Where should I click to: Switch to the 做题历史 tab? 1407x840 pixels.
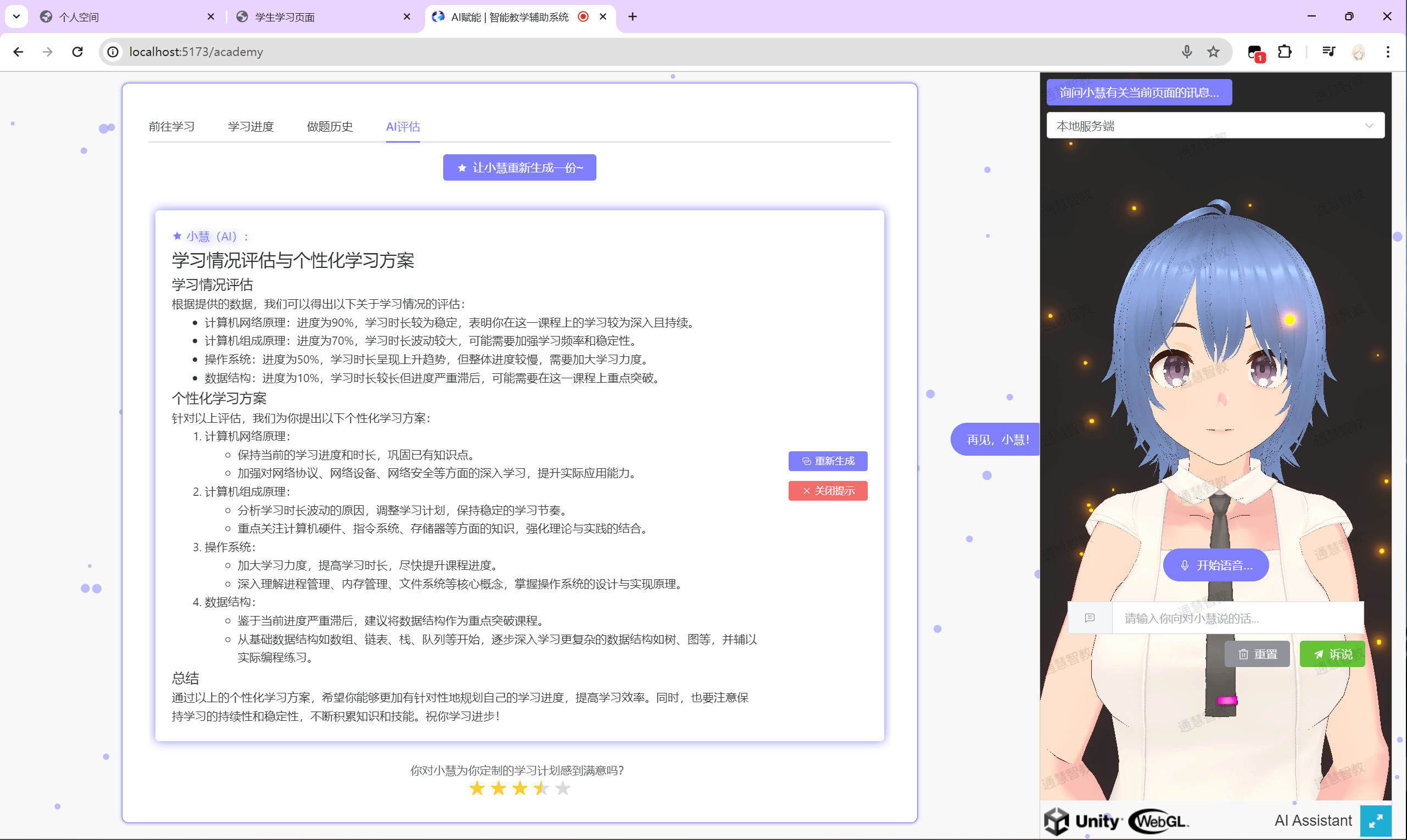(329, 126)
